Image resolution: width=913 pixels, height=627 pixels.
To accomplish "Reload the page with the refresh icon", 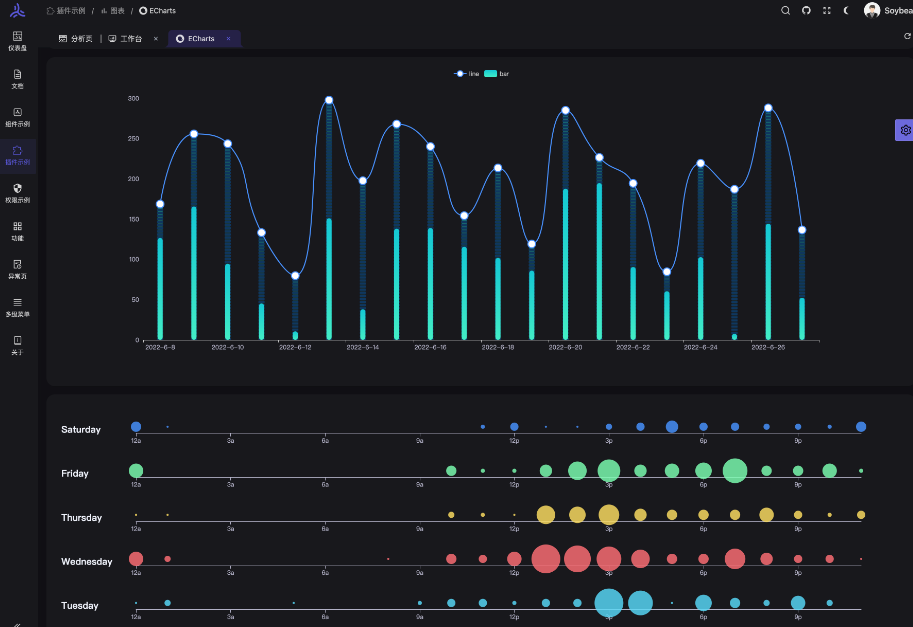I will 907,36.
